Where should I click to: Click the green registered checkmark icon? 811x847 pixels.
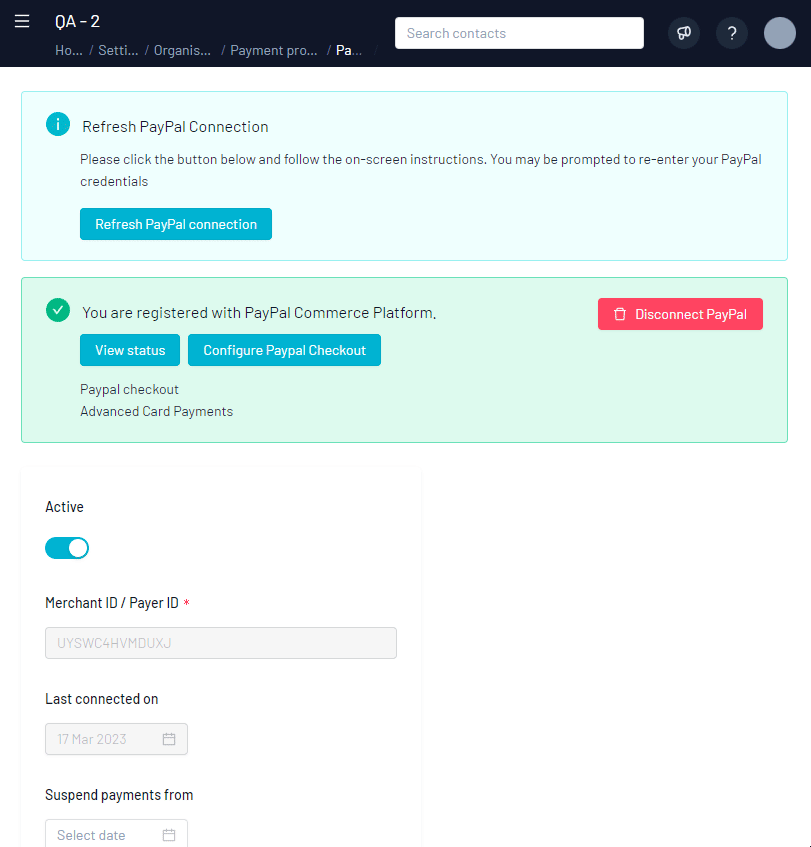[58, 311]
